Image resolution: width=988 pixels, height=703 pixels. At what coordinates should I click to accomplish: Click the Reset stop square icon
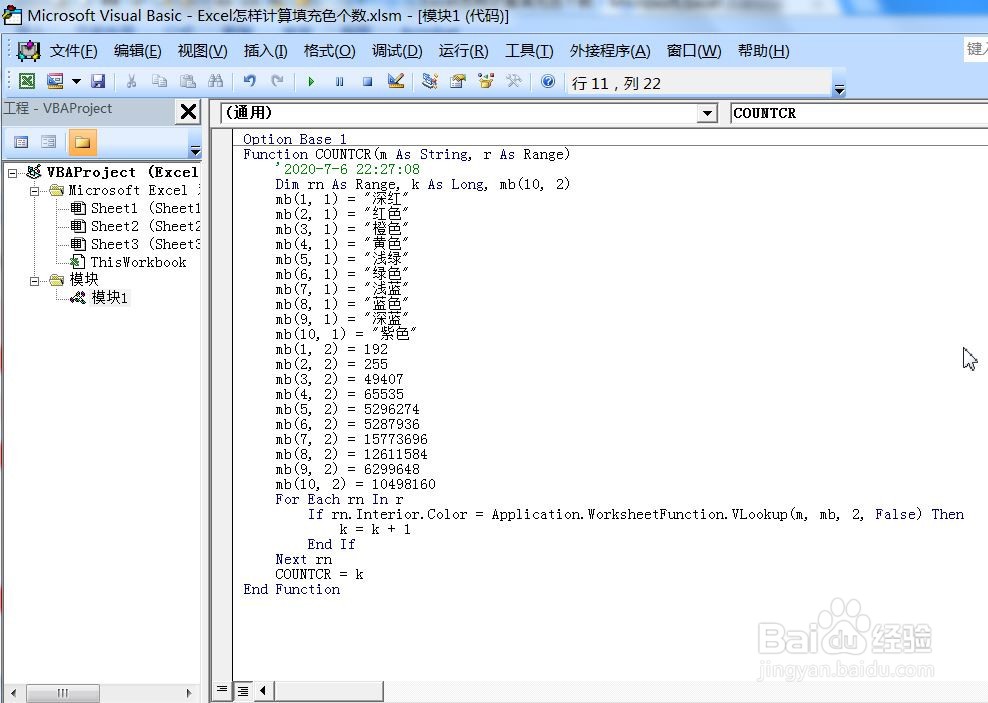tap(367, 81)
